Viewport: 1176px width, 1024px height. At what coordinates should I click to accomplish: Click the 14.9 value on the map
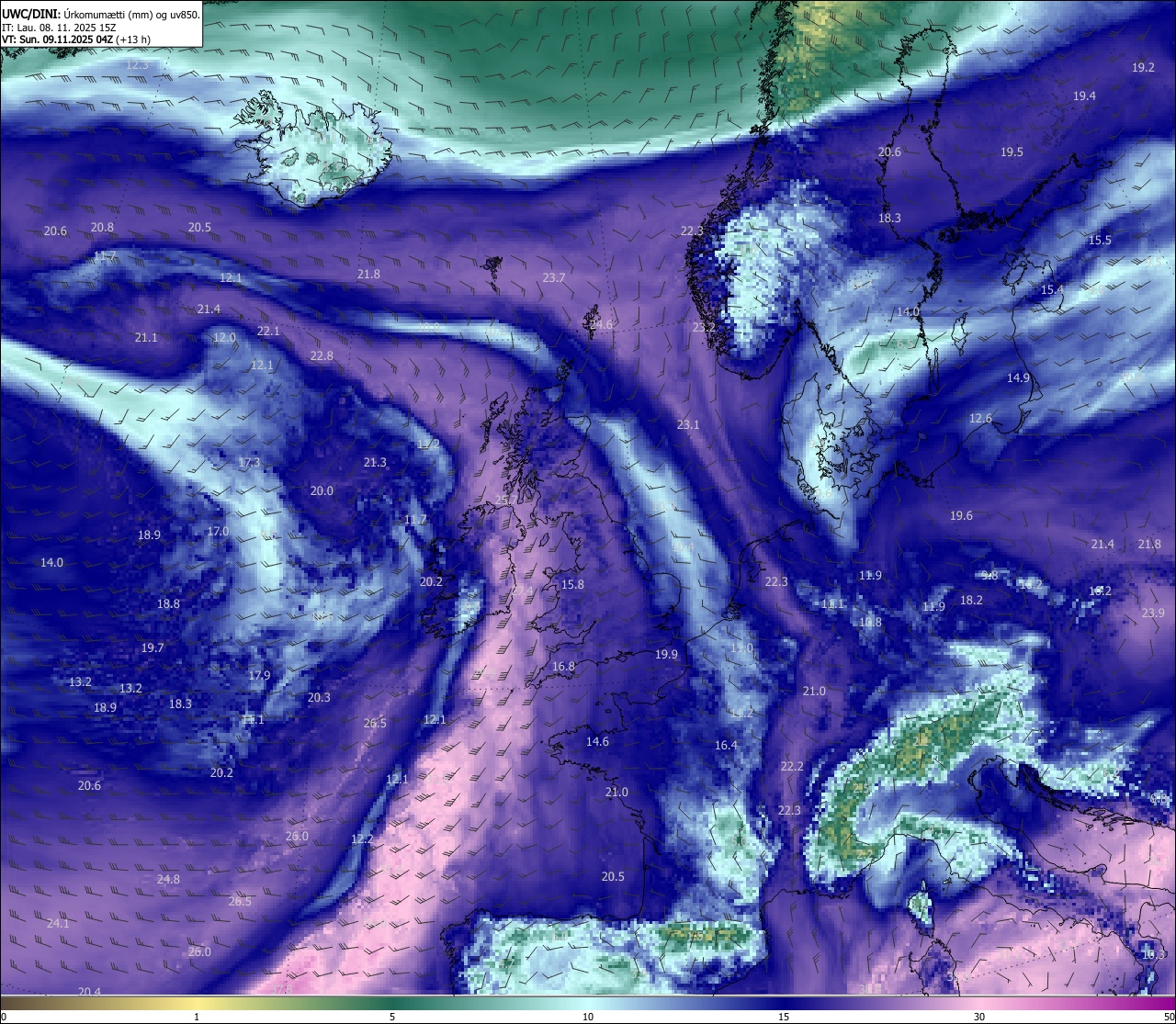coord(1018,377)
